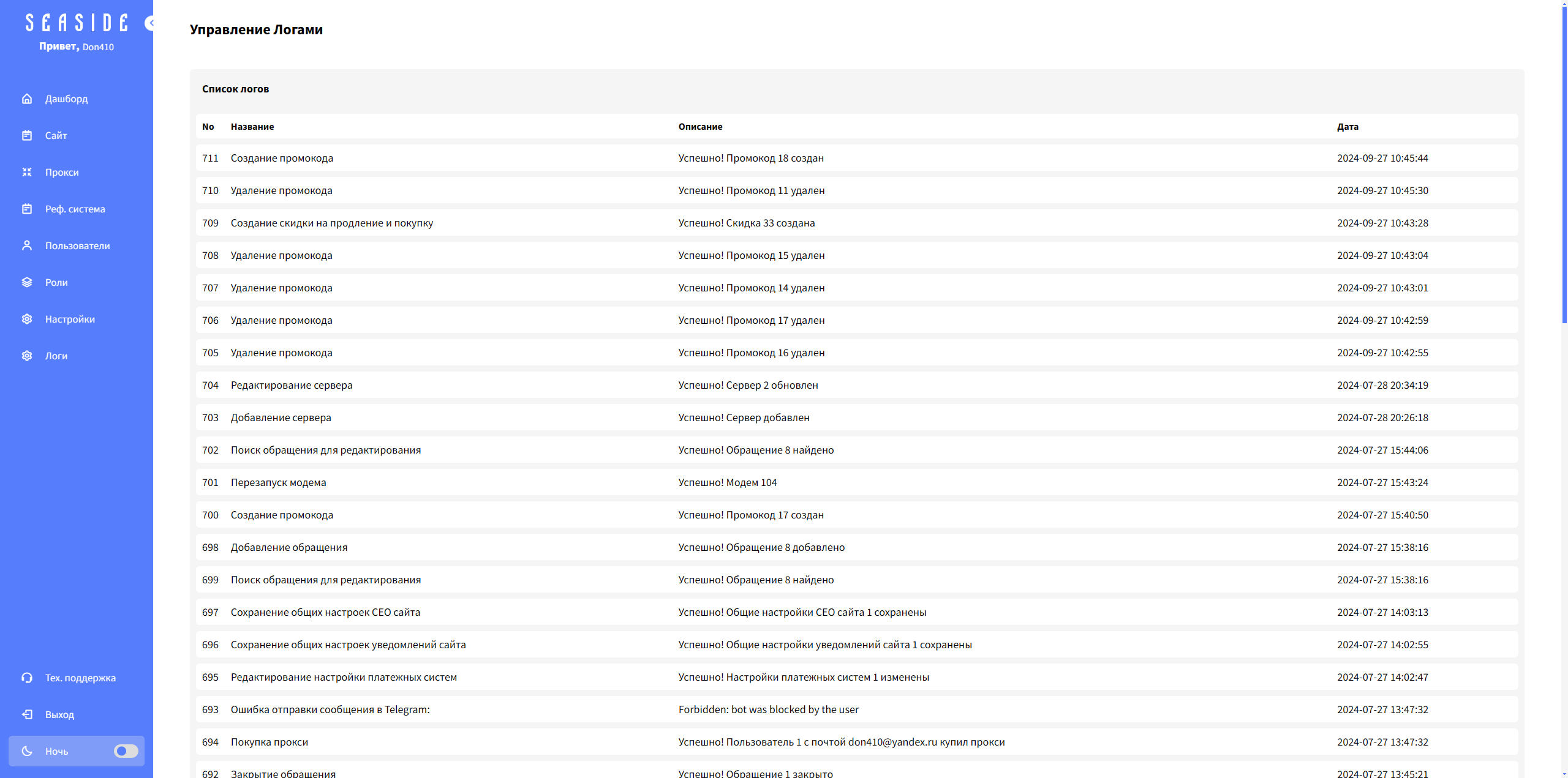This screenshot has height=778, width=1568.
Task: Click the Тех. поддержка headset icon
Action: click(27, 678)
